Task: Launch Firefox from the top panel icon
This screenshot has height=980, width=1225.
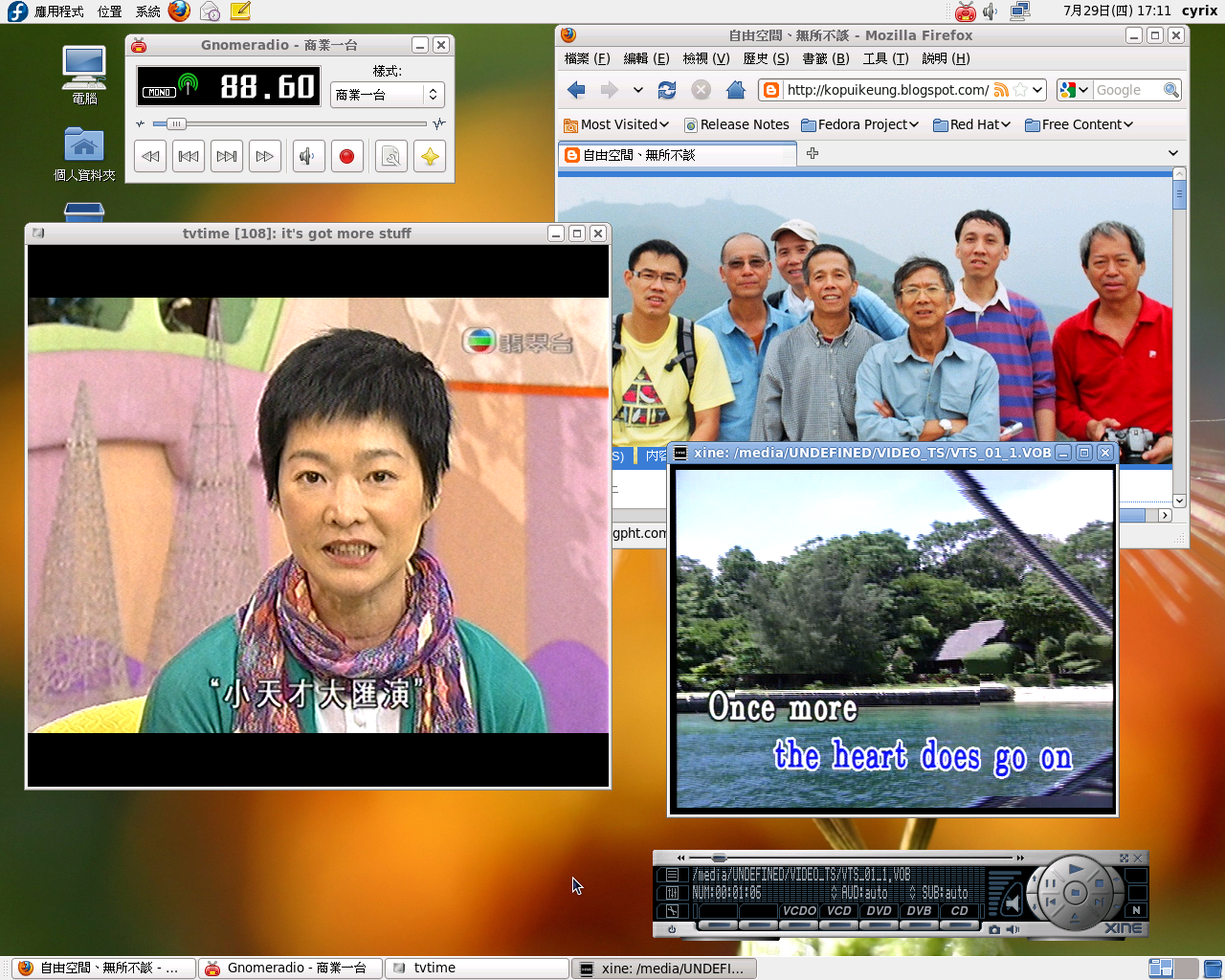Action: pos(179,11)
